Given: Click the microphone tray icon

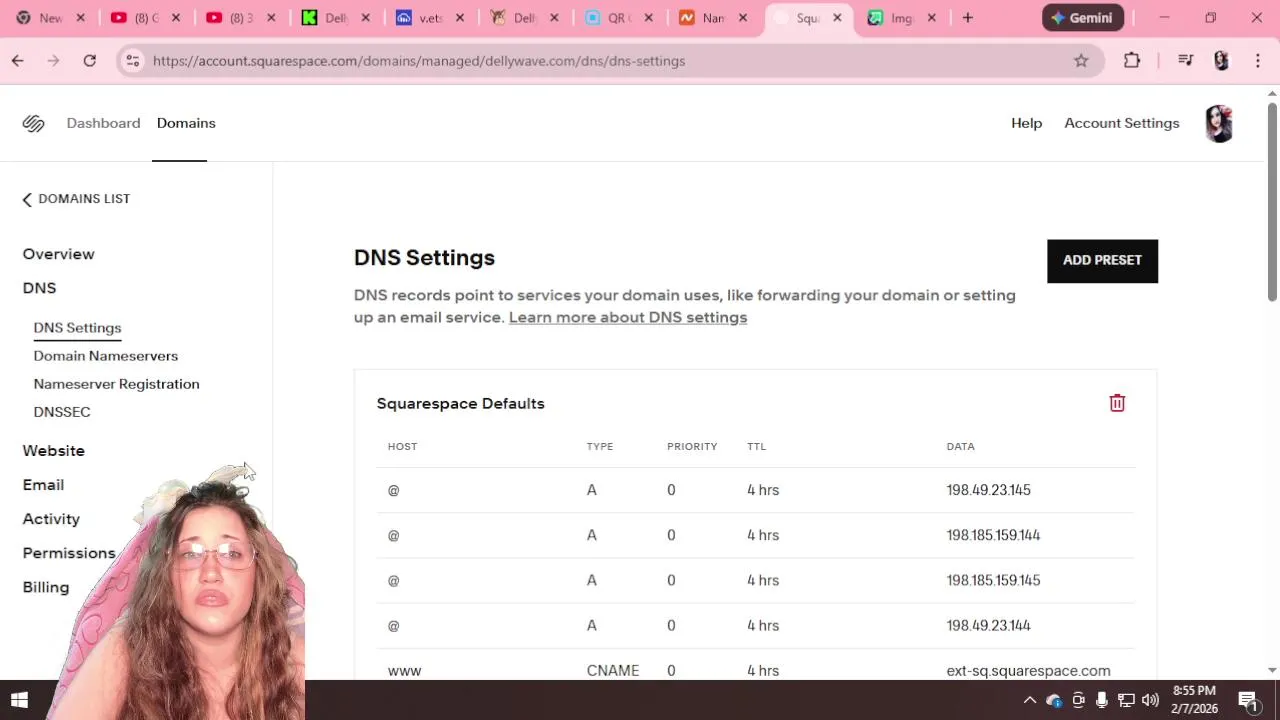Looking at the screenshot, I should [1102, 700].
